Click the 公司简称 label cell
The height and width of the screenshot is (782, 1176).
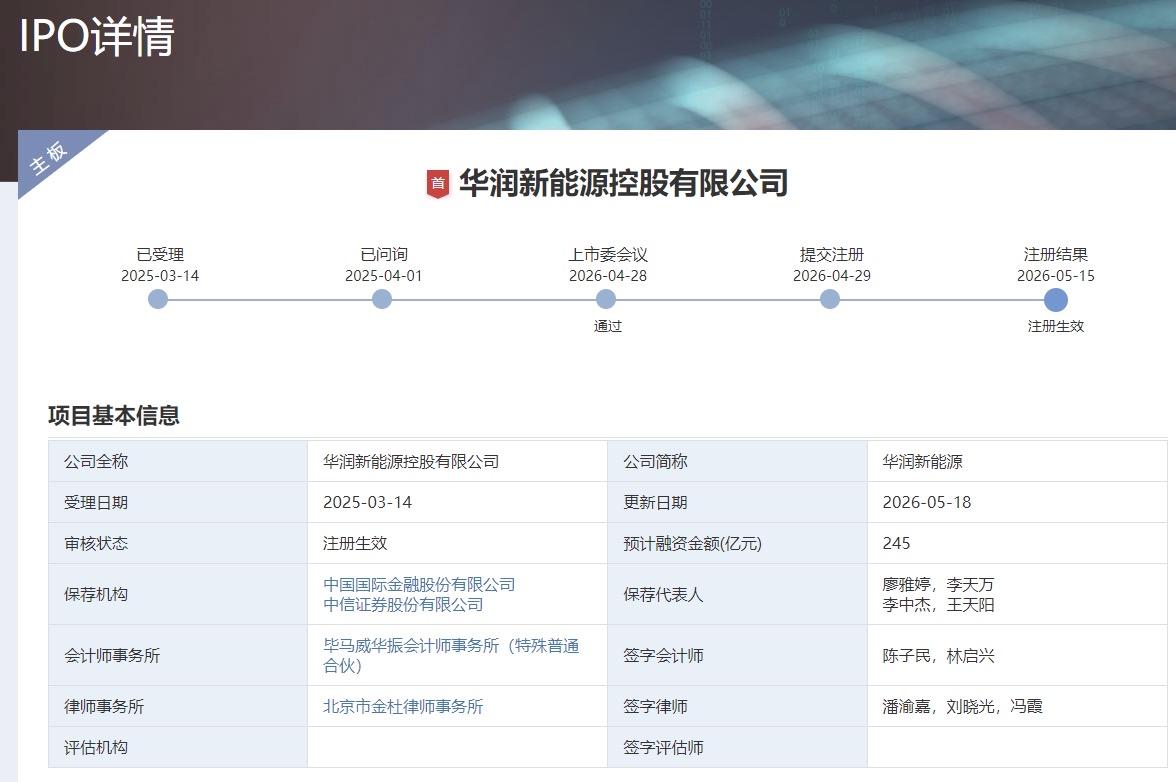pyautogui.click(x=737, y=461)
